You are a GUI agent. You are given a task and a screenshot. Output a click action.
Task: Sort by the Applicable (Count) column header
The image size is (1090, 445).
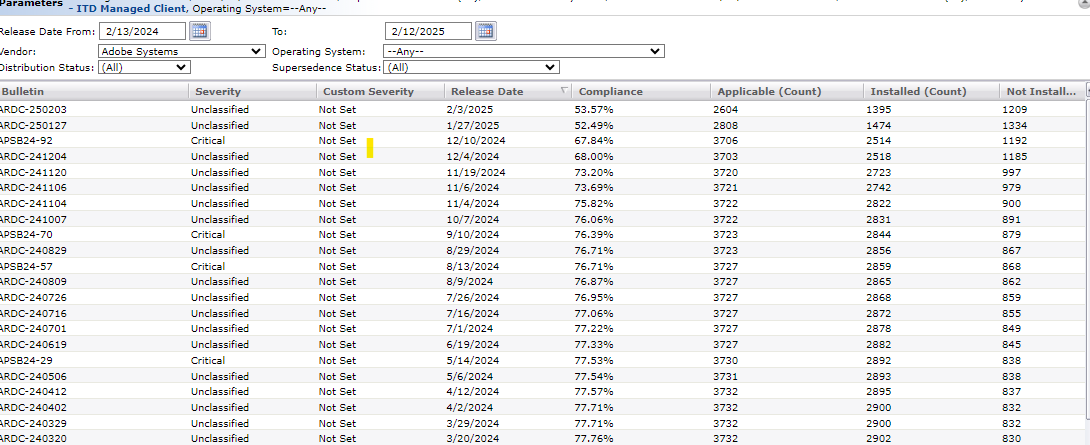coord(787,91)
